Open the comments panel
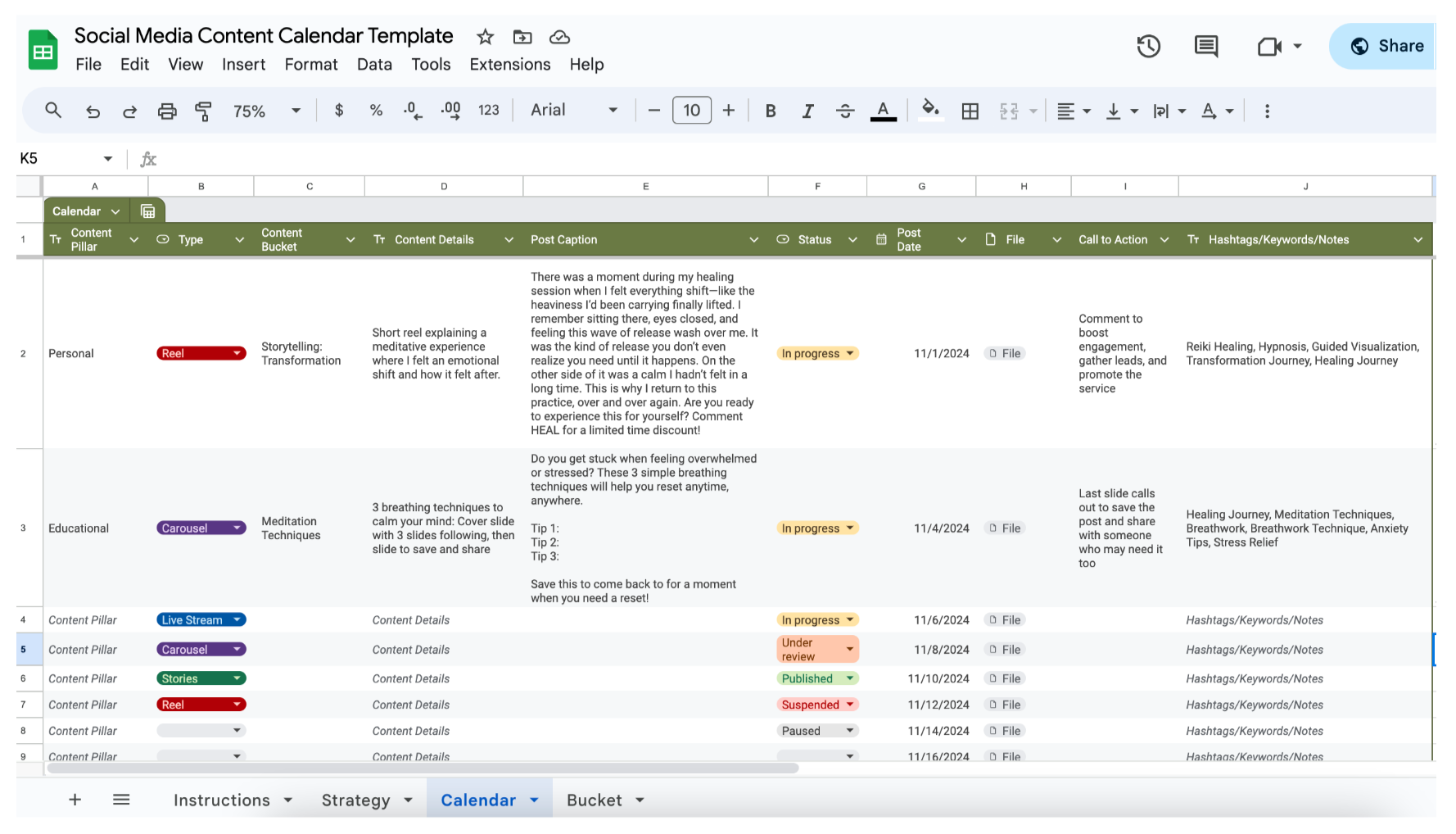 coord(1206,46)
